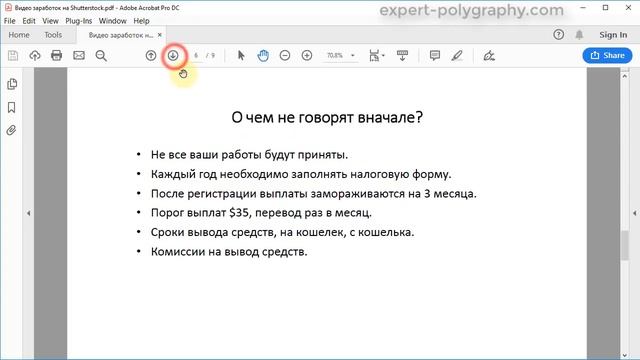Switch to the Home tab

(x=19, y=35)
